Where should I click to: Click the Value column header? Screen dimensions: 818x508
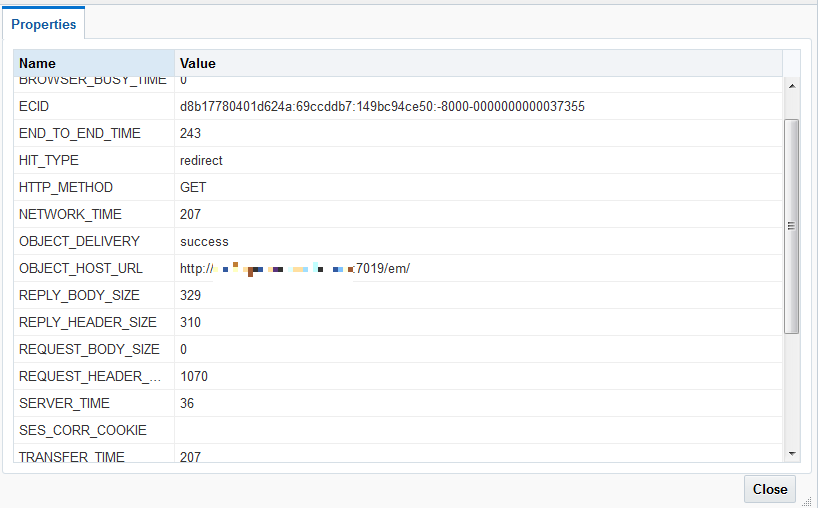(478, 63)
